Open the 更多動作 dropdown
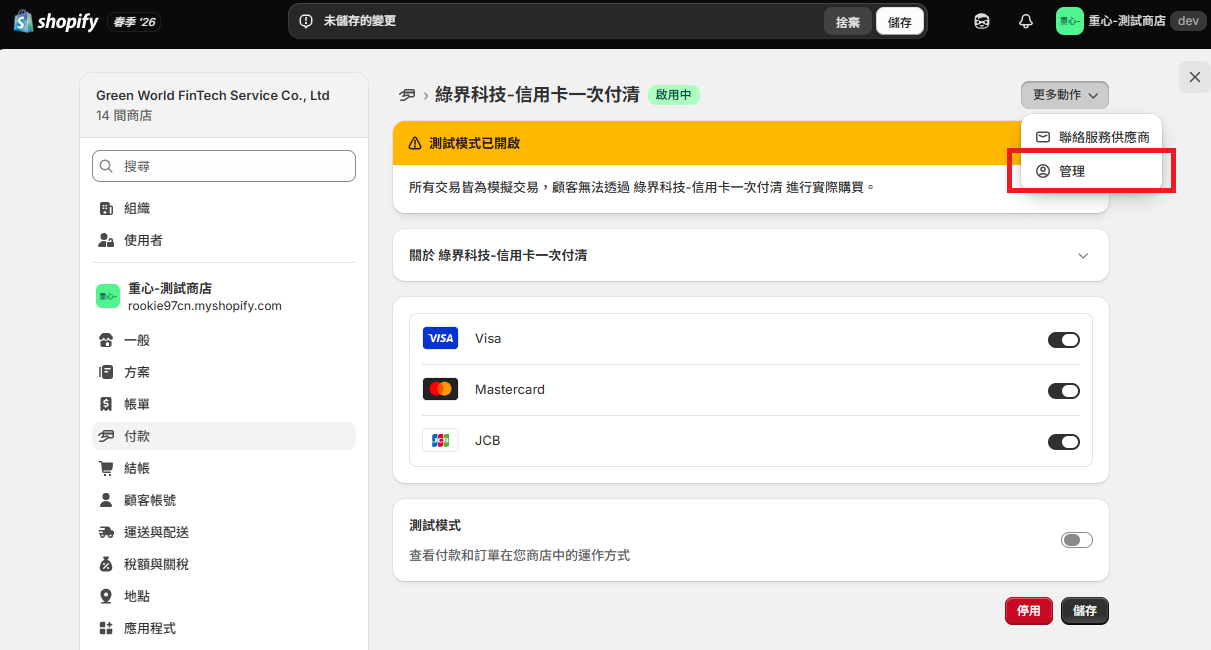This screenshot has height=650, width=1211. [1065, 95]
